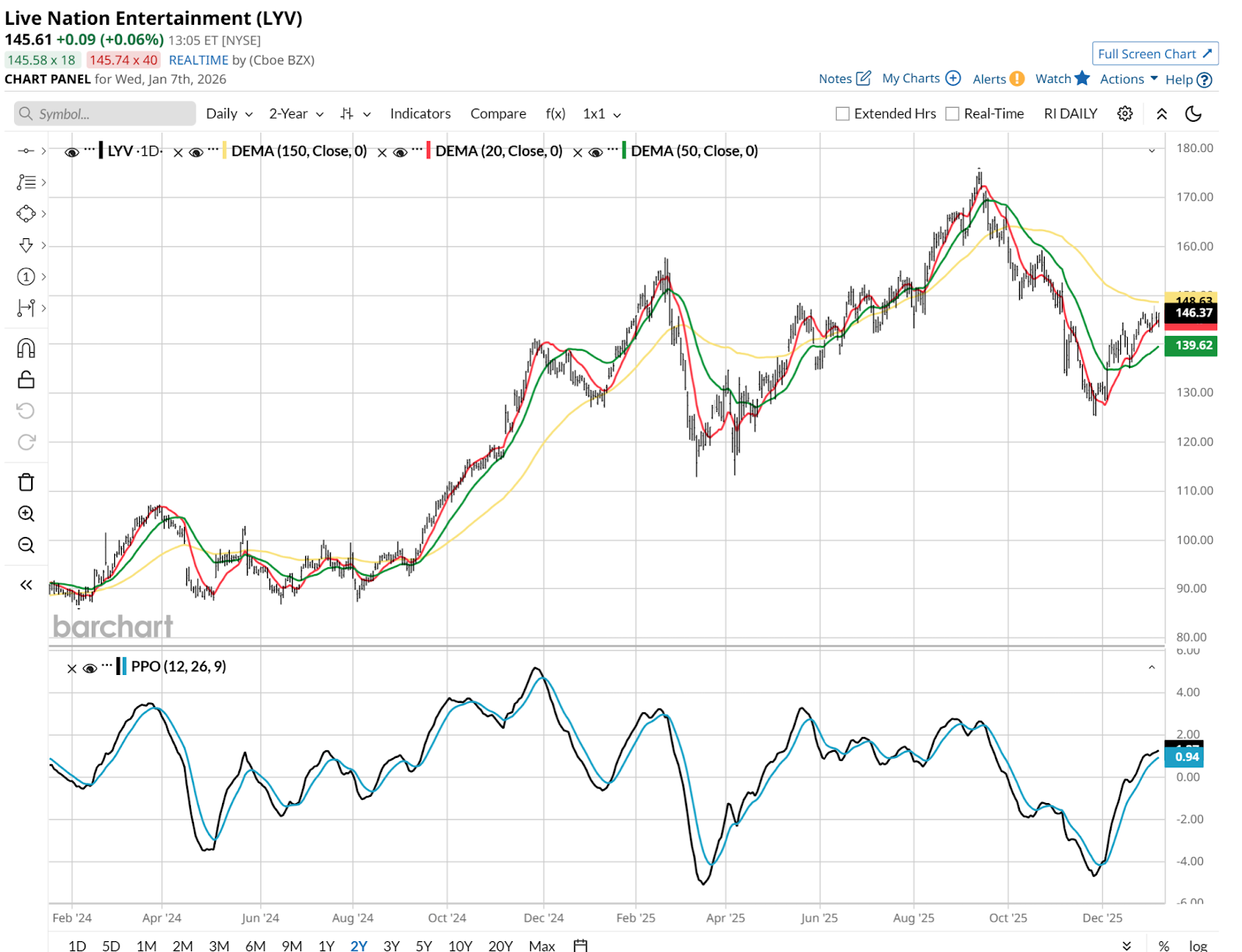
Task: Select the 6M time range tab
Action: click(255, 945)
